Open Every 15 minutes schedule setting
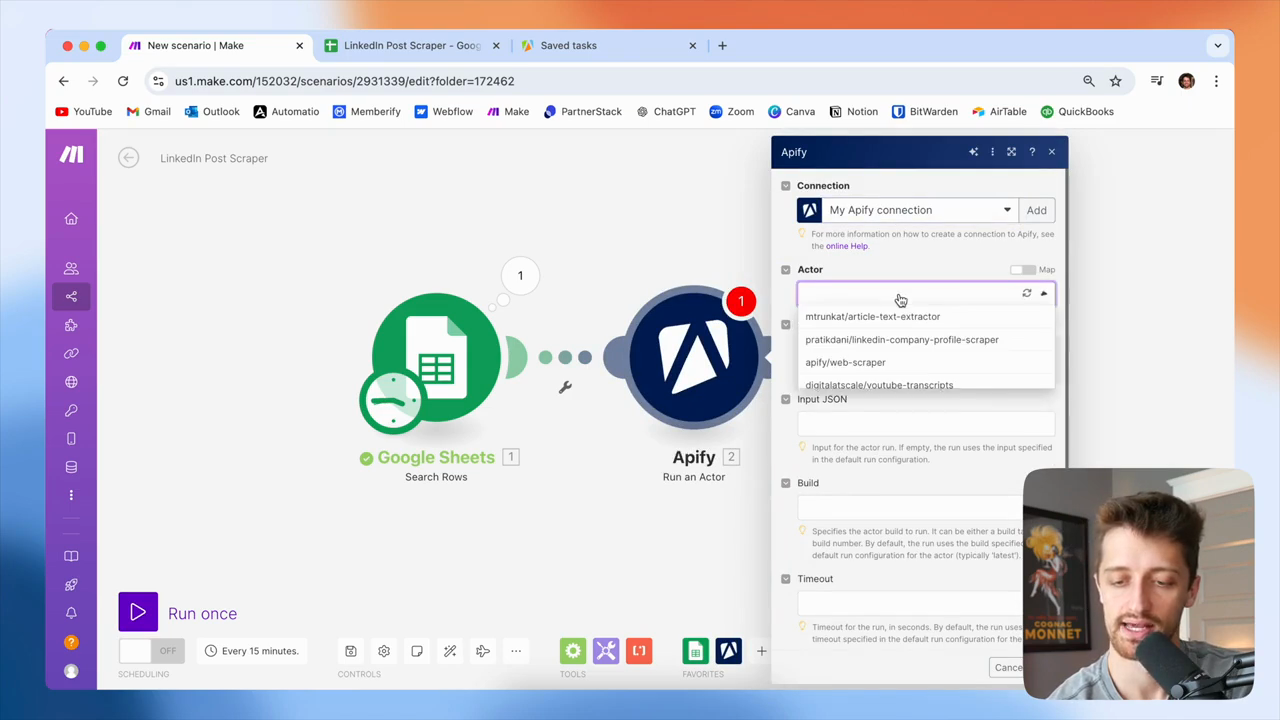The width and height of the screenshot is (1280, 720). tap(251, 651)
